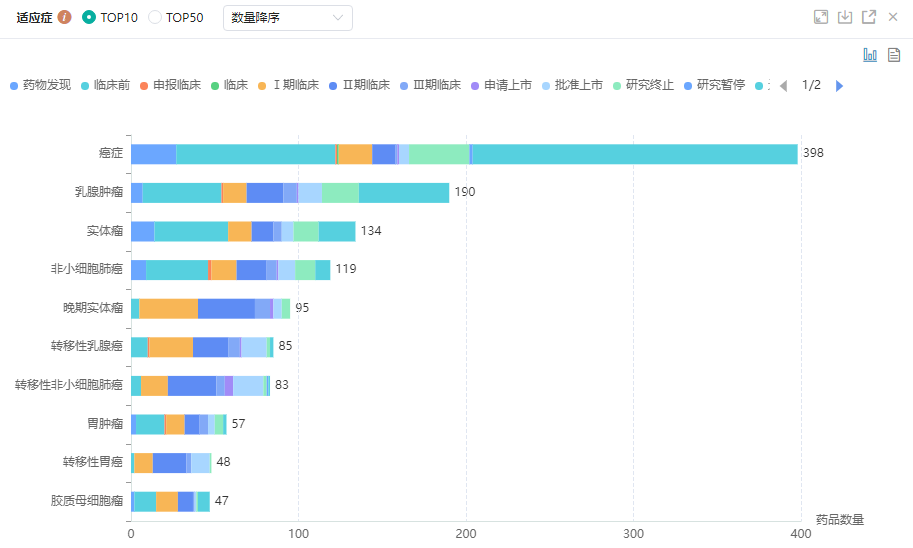Screen dimensions: 913x548
Task: Click the 申请上市 legend label
Action: point(507,86)
